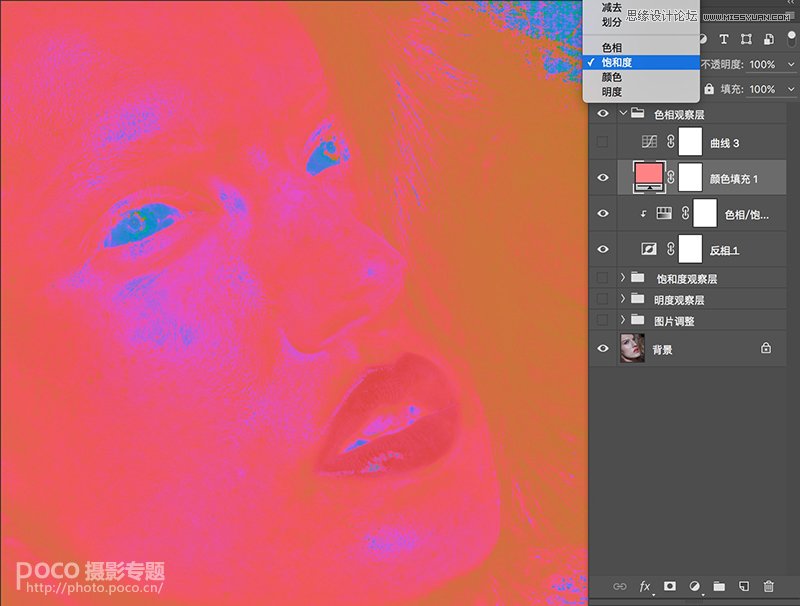Delete layer with the trash icon

pyautogui.click(x=768, y=586)
